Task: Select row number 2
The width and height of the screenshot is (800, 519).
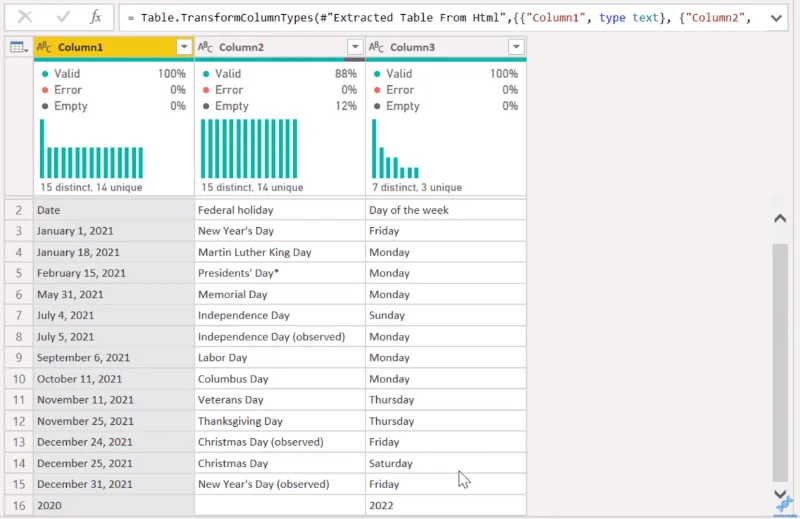Action: (x=19, y=210)
